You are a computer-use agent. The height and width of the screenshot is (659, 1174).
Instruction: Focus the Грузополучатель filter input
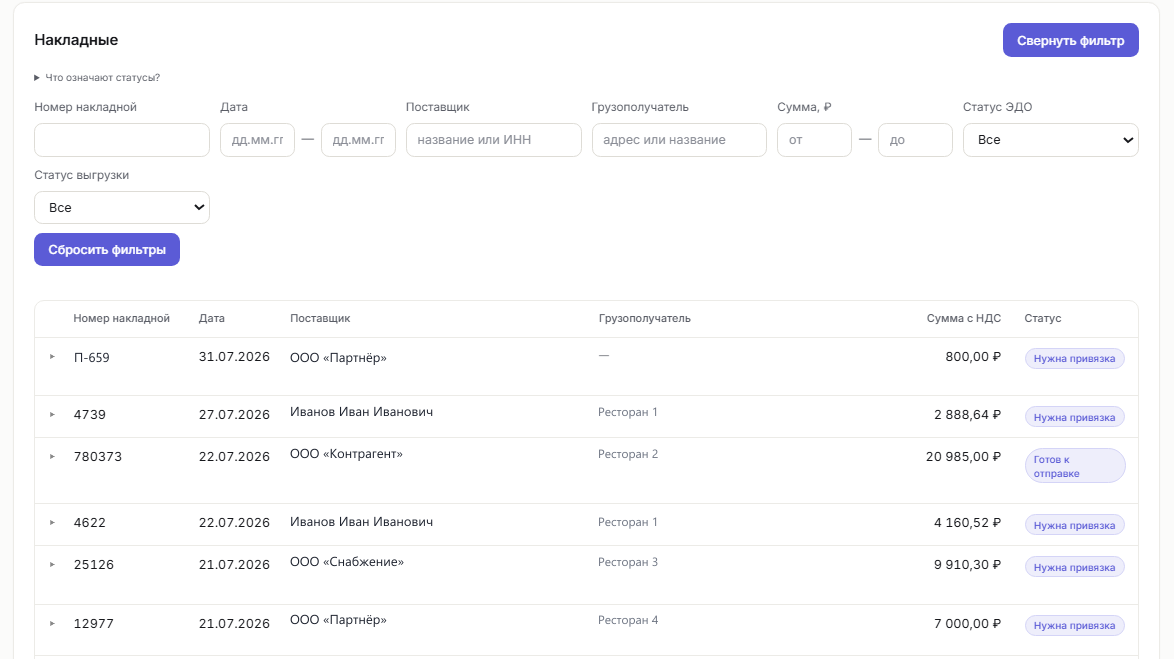point(679,140)
